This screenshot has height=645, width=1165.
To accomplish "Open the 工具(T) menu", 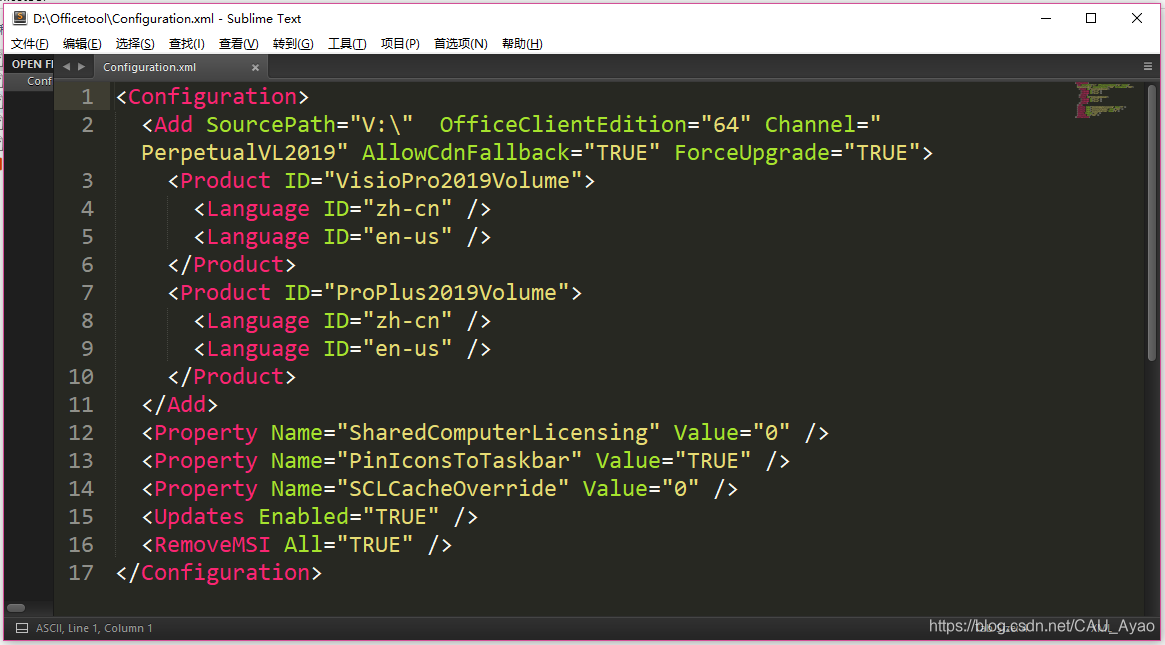I will 347,44.
